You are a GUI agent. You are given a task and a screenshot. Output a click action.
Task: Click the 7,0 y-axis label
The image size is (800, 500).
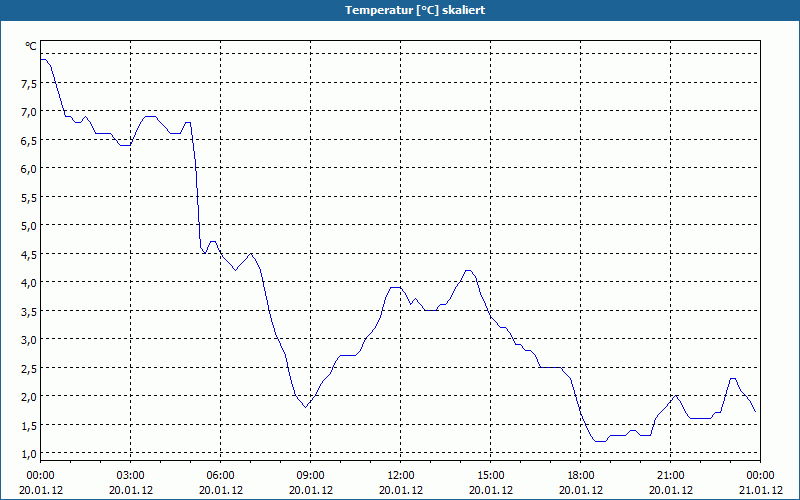click(29, 112)
